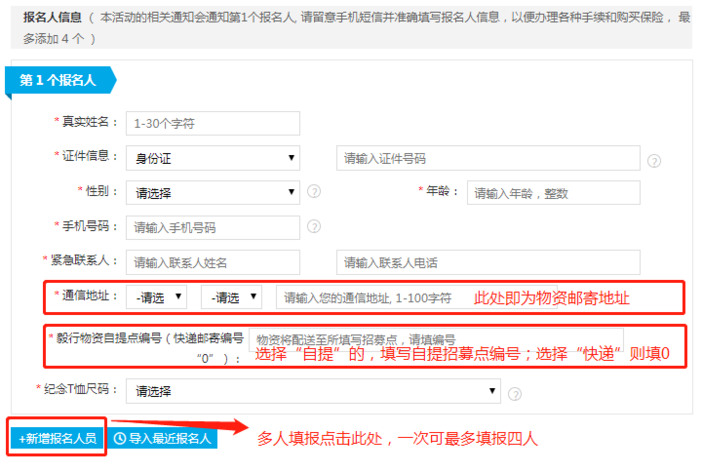Click the 请输入手机号码 input field
This screenshot has height=473, width=702.
212,227
